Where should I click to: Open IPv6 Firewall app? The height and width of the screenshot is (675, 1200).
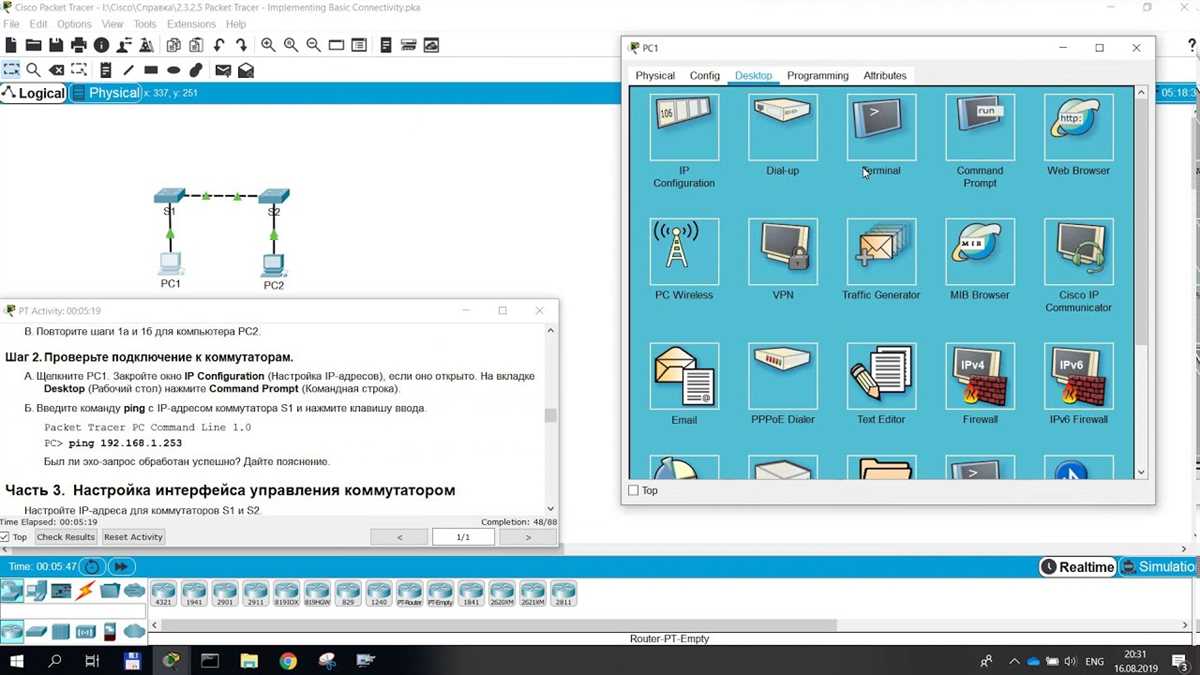[x=1078, y=376]
